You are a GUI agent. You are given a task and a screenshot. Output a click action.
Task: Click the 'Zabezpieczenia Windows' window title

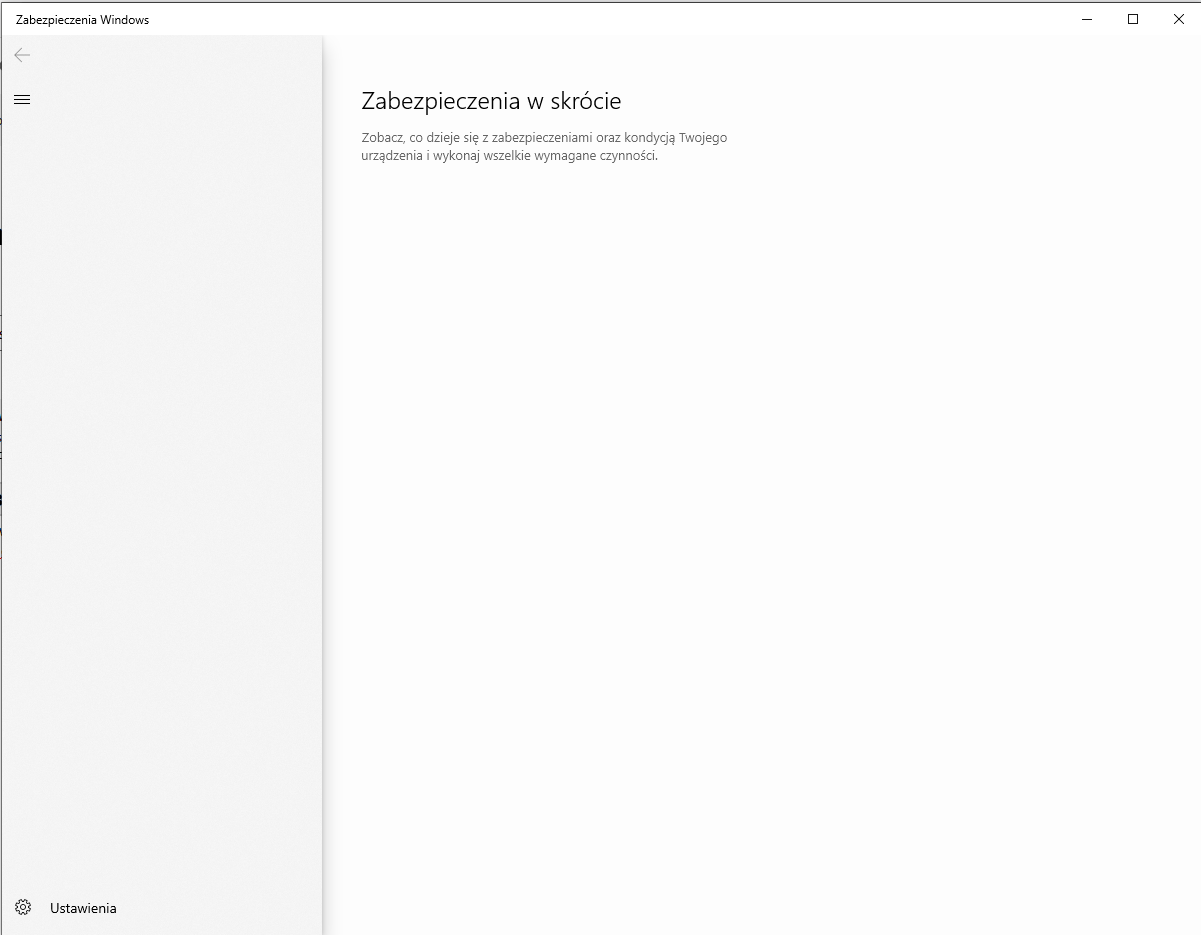point(82,19)
